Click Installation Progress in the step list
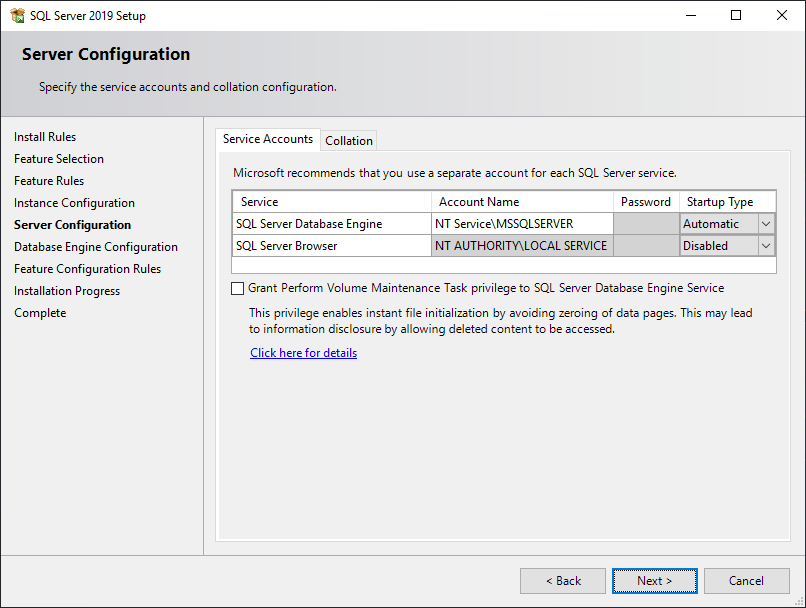806x608 pixels. [67, 291]
